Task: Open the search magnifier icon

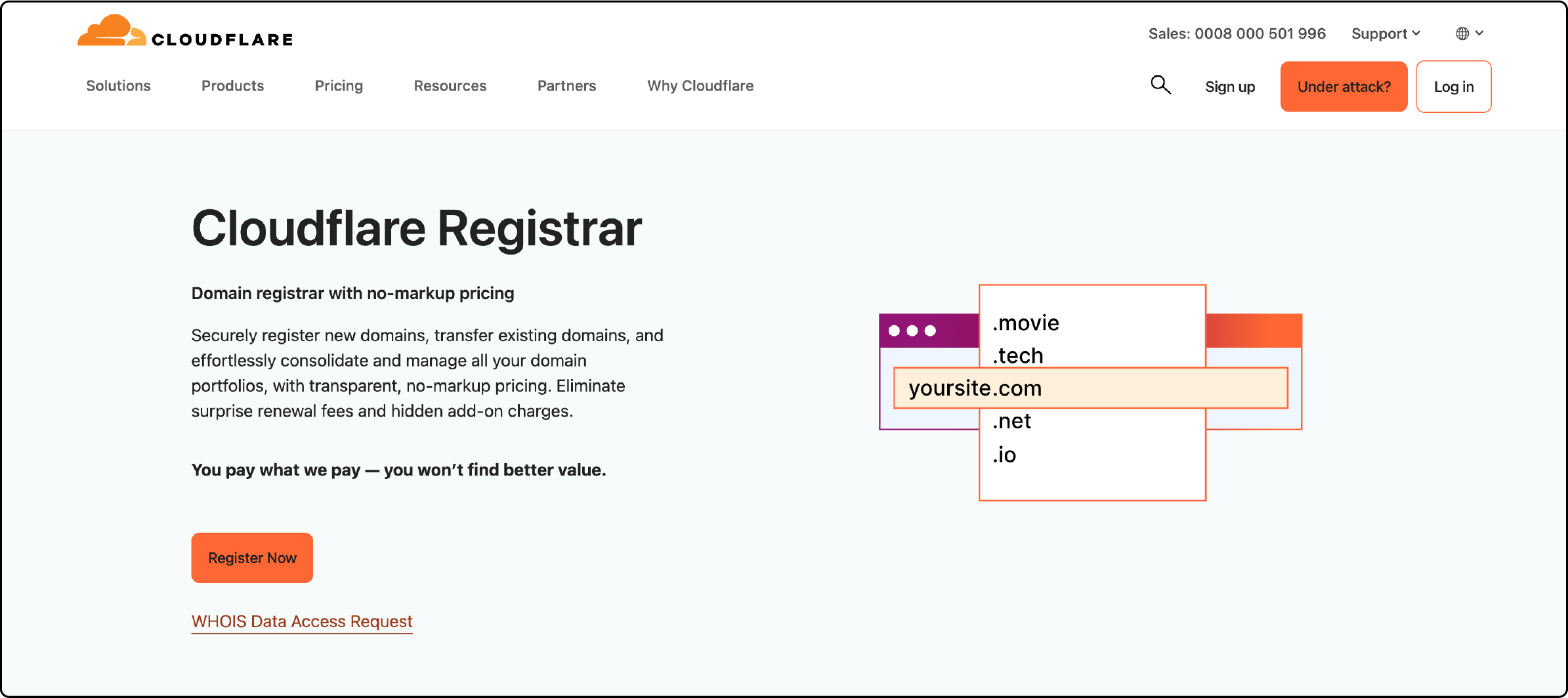Action: tap(1160, 85)
